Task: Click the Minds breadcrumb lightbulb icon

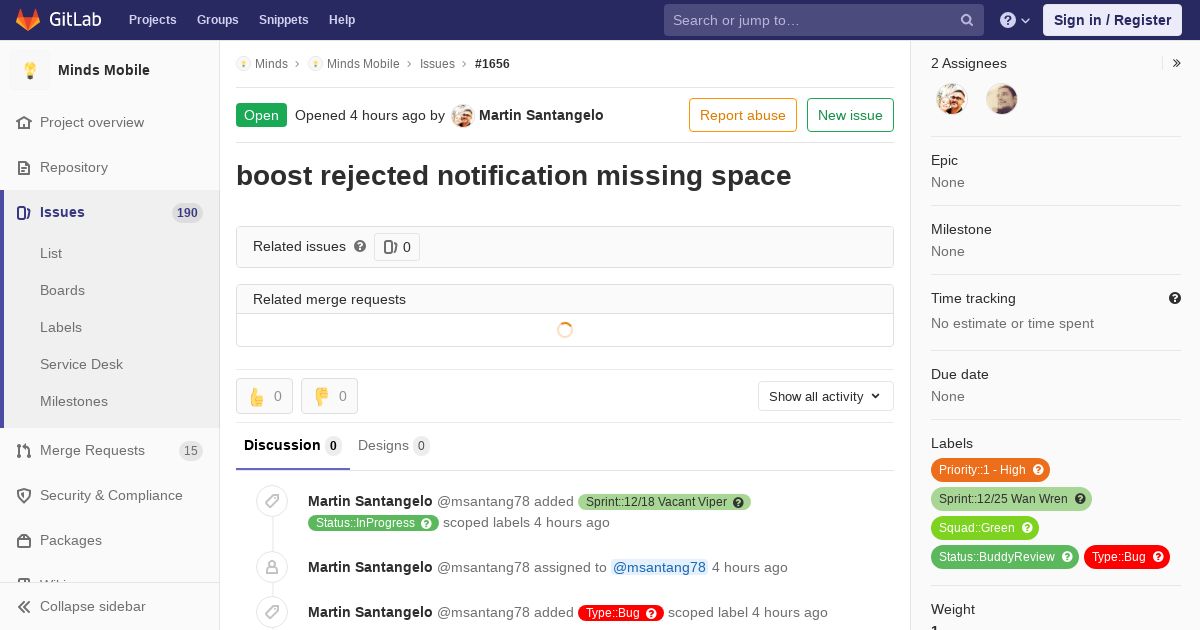Action: [x=243, y=63]
